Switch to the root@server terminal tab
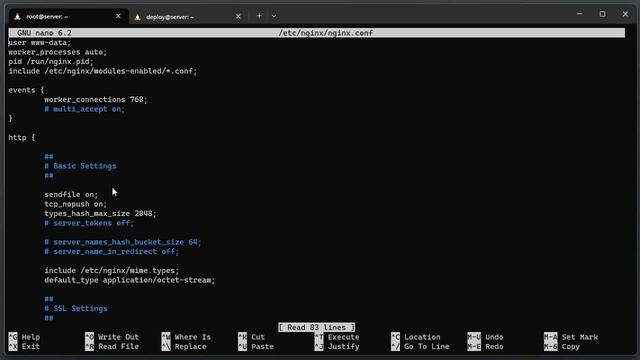640x360 pixels. point(68,16)
